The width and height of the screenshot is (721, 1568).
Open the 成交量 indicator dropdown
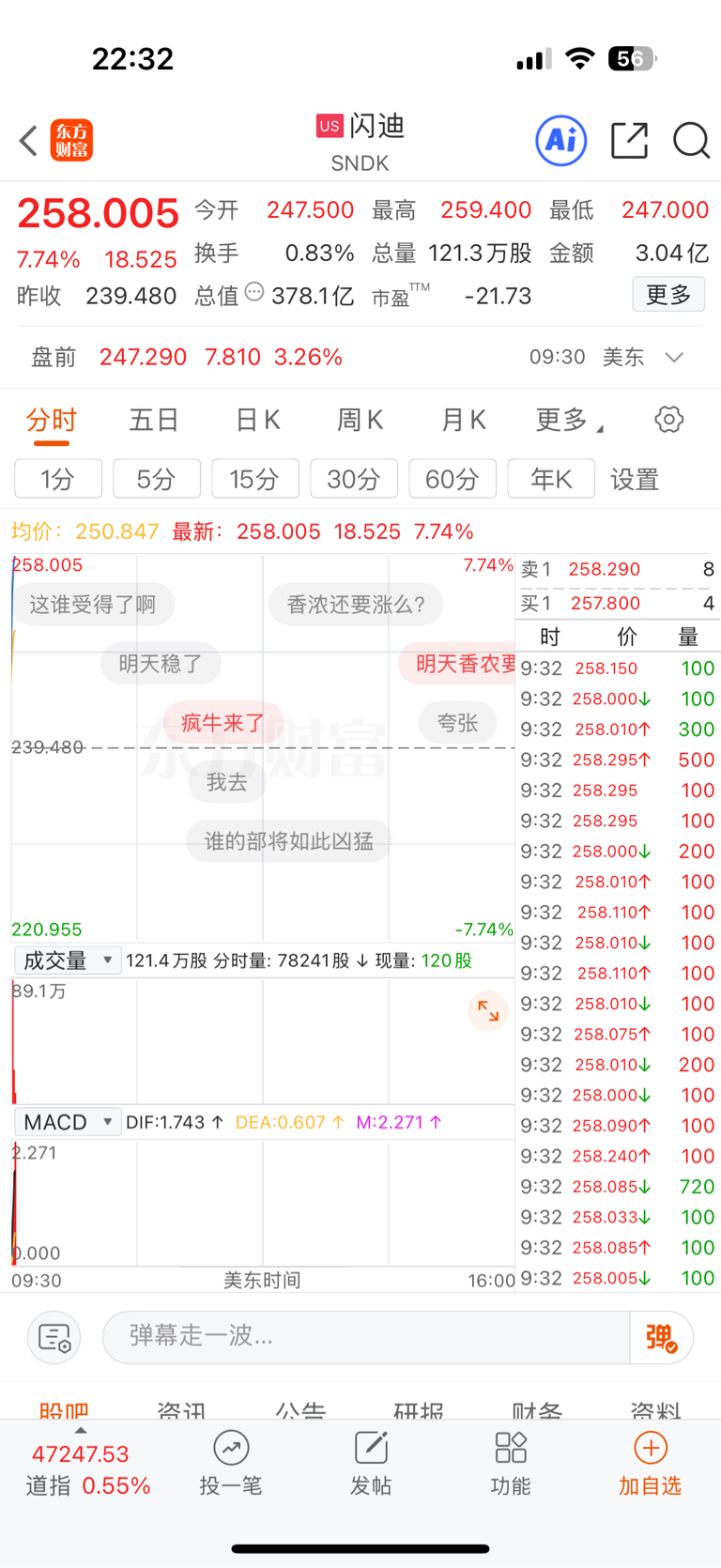click(x=68, y=961)
